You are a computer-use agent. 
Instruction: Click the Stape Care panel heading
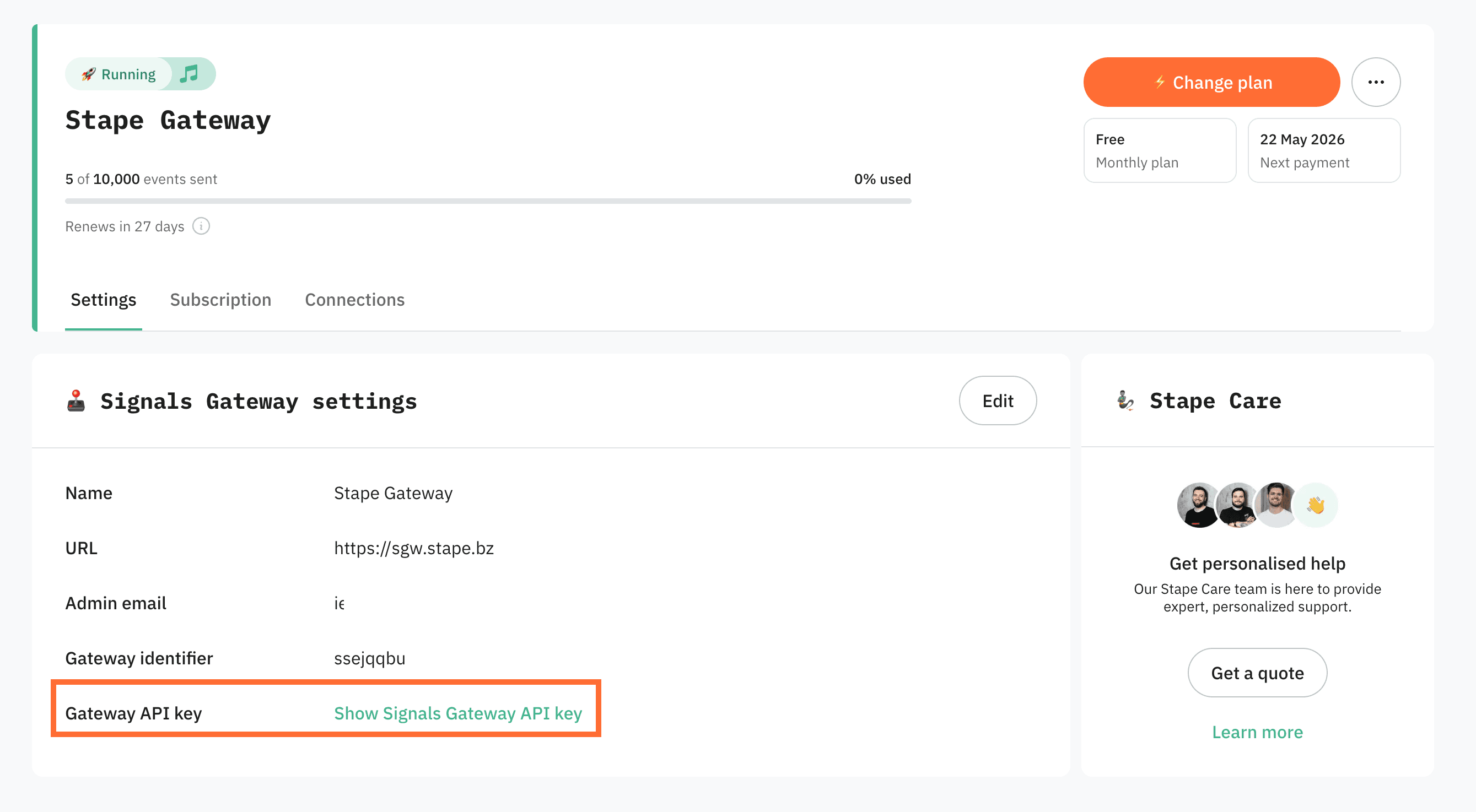tap(1215, 400)
